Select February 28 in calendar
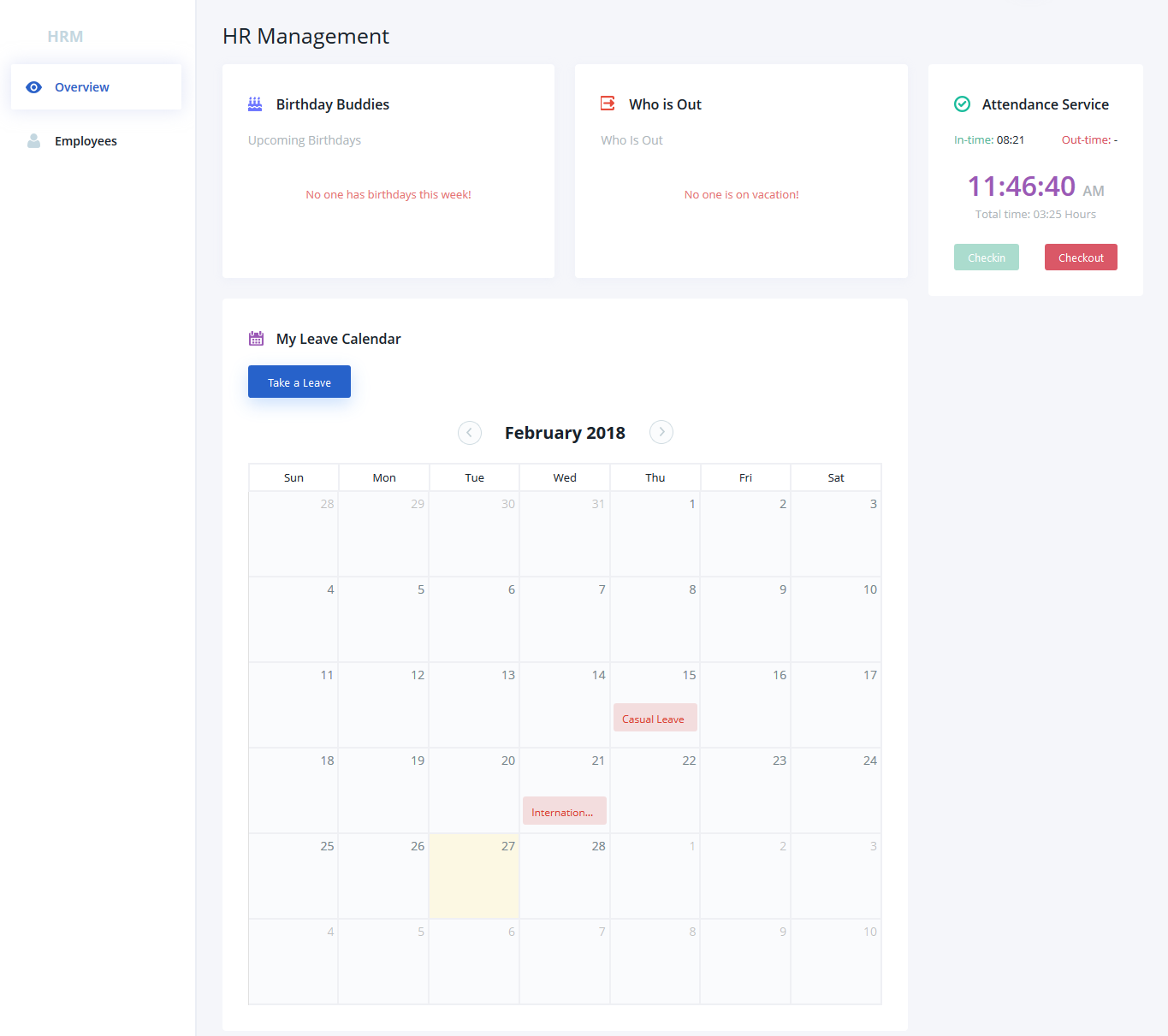The height and width of the screenshot is (1036, 1168). [565, 876]
